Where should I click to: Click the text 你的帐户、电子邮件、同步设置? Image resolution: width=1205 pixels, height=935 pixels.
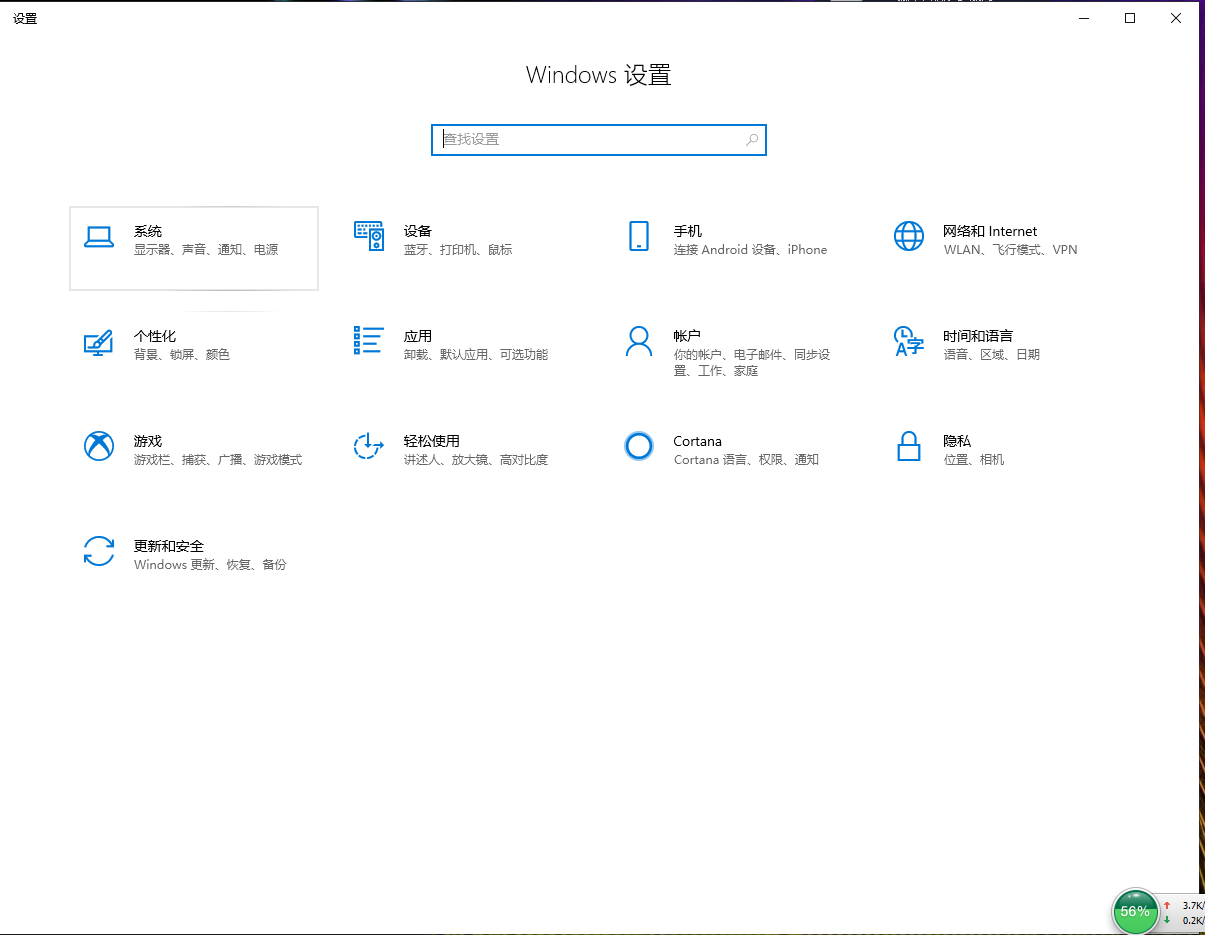tap(752, 363)
